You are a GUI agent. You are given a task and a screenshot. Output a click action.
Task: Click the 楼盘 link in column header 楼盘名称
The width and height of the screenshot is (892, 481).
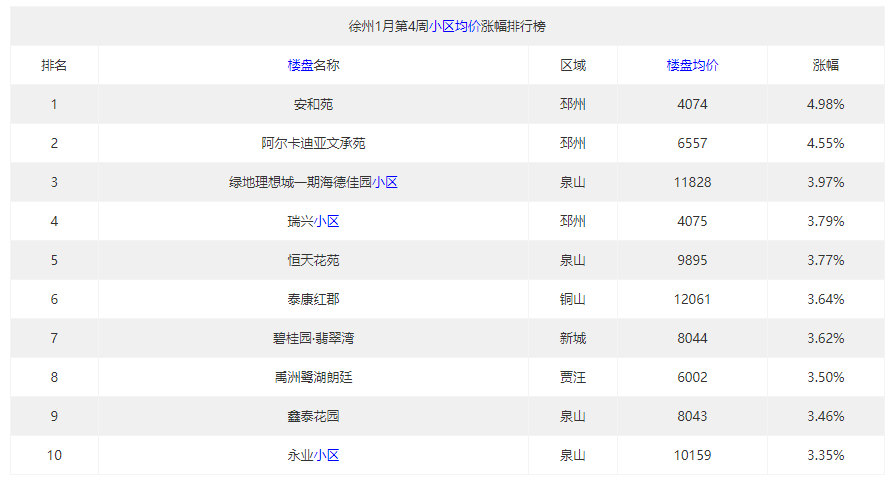click(300, 65)
